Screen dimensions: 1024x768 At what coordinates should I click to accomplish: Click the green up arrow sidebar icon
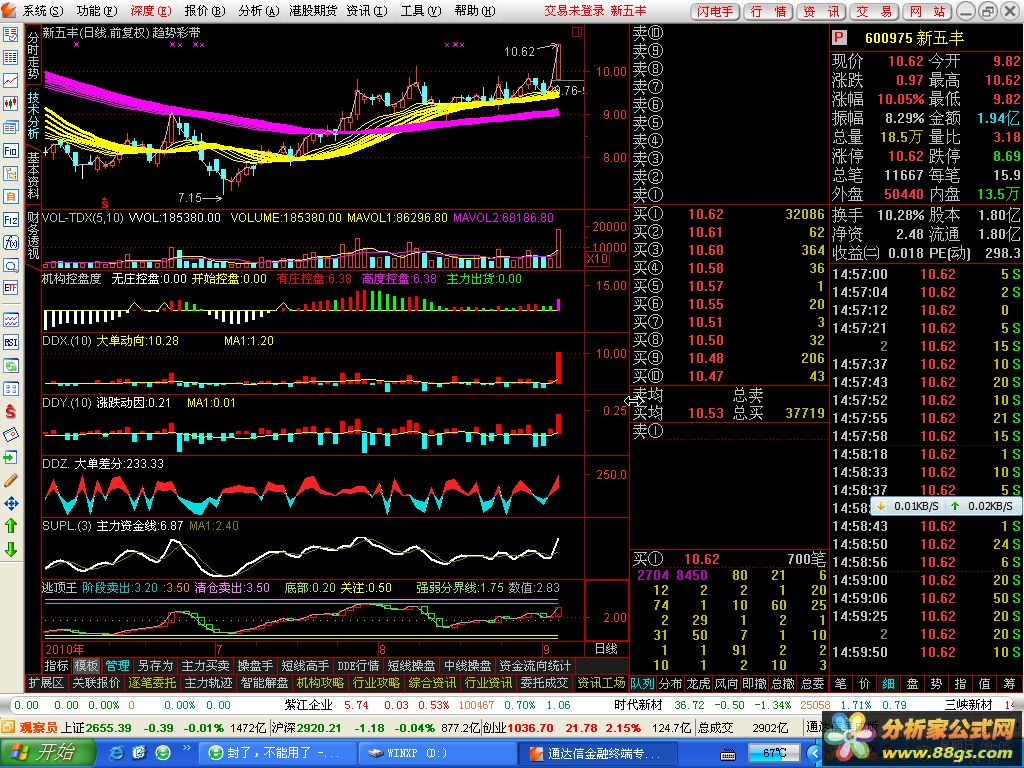click(10, 526)
